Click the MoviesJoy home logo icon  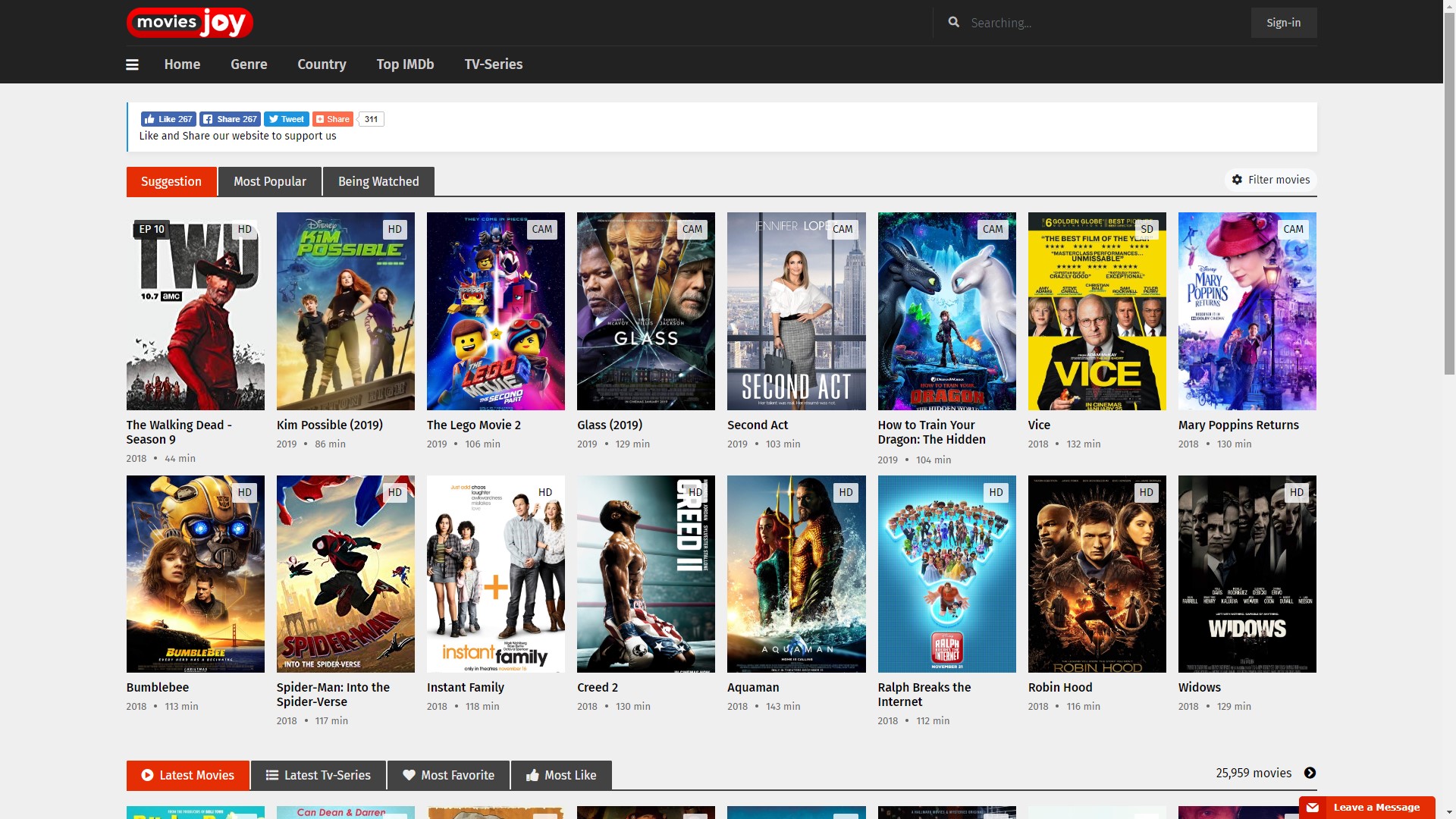pos(190,22)
